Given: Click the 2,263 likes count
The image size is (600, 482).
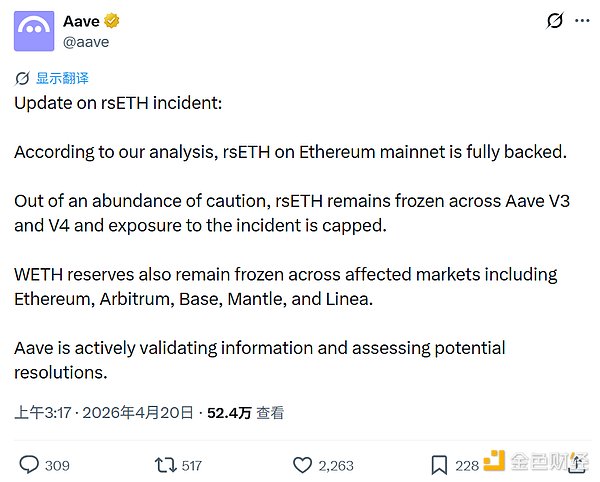Looking at the screenshot, I should click(338, 465).
